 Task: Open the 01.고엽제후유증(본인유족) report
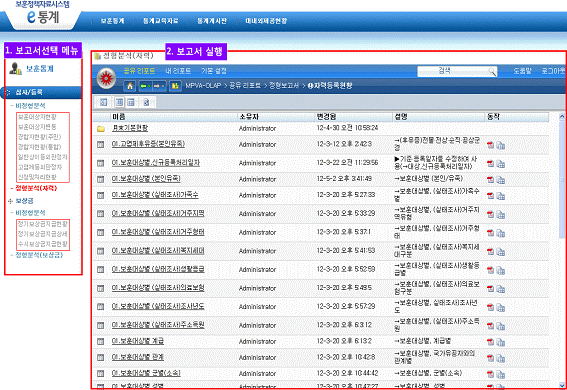tap(148, 144)
